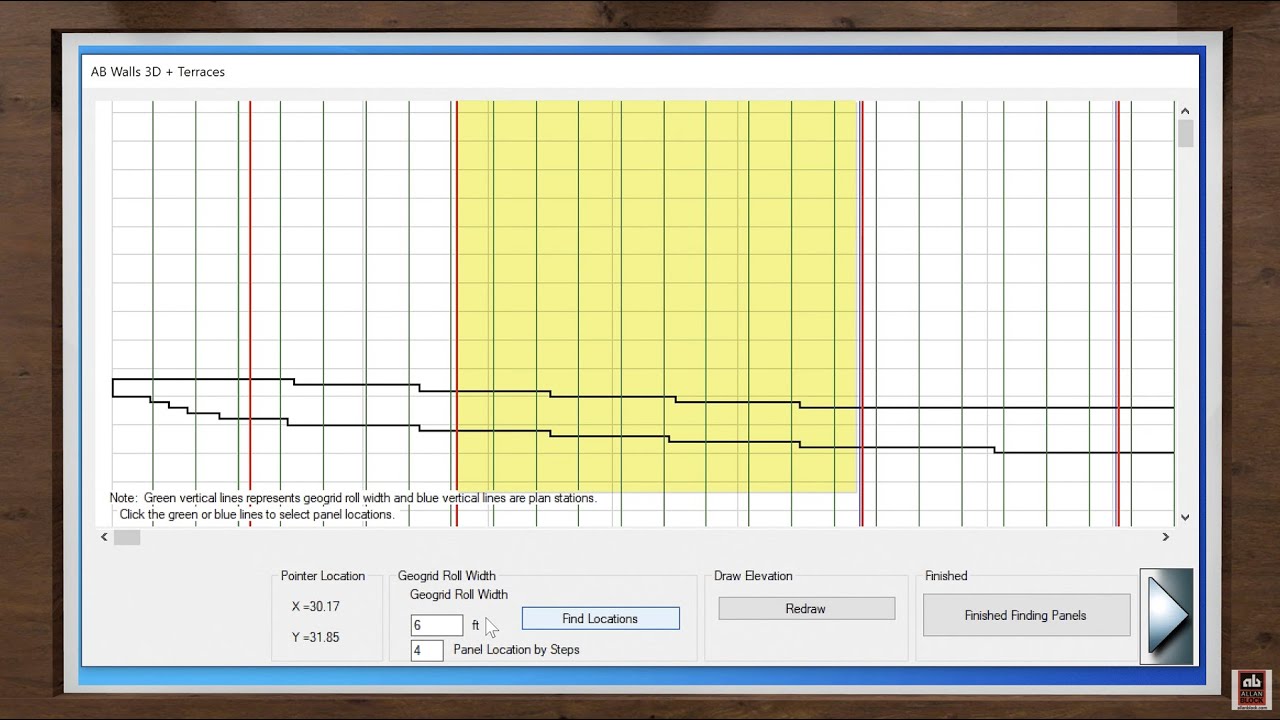Click Finished Finding Panels button
The image size is (1280, 720).
click(x=1026, y=616)
